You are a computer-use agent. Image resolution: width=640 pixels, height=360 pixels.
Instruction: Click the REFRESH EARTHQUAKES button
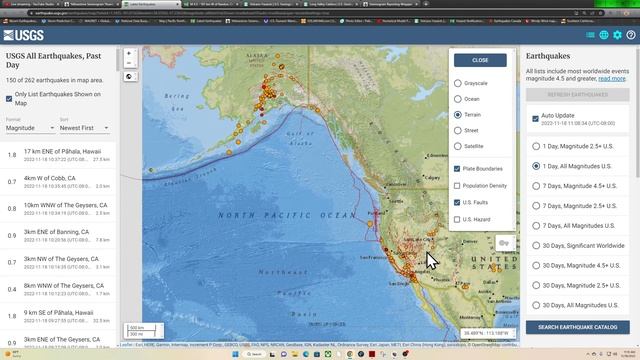[578, 94]
